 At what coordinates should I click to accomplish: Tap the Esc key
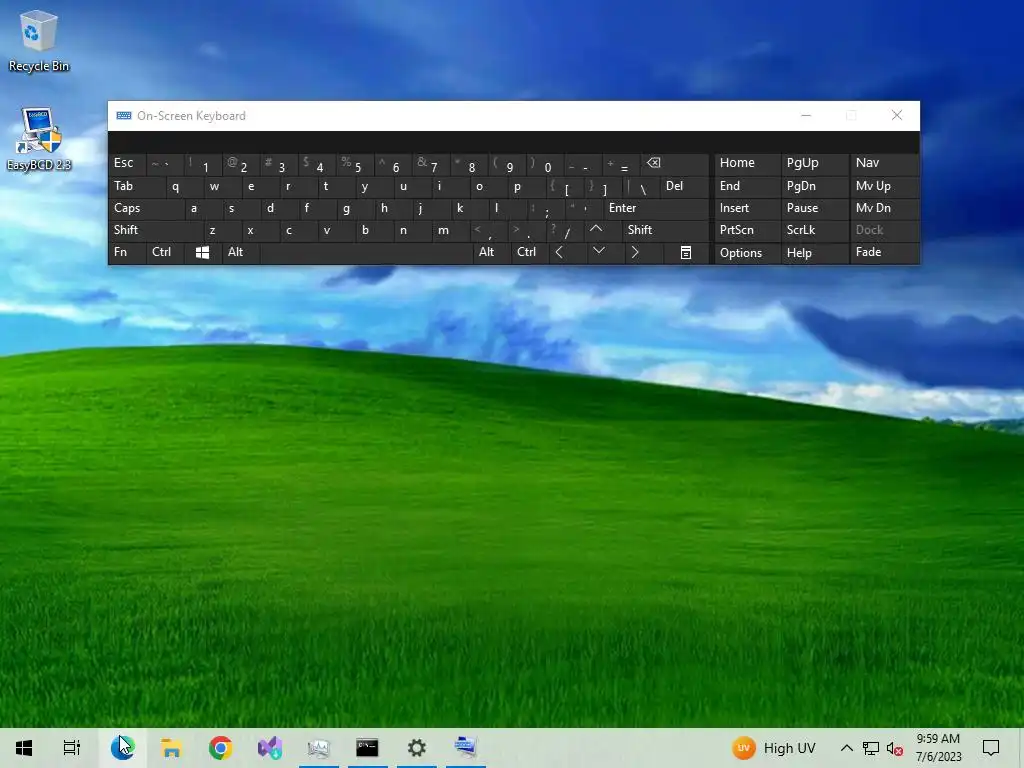pos(127,163)
